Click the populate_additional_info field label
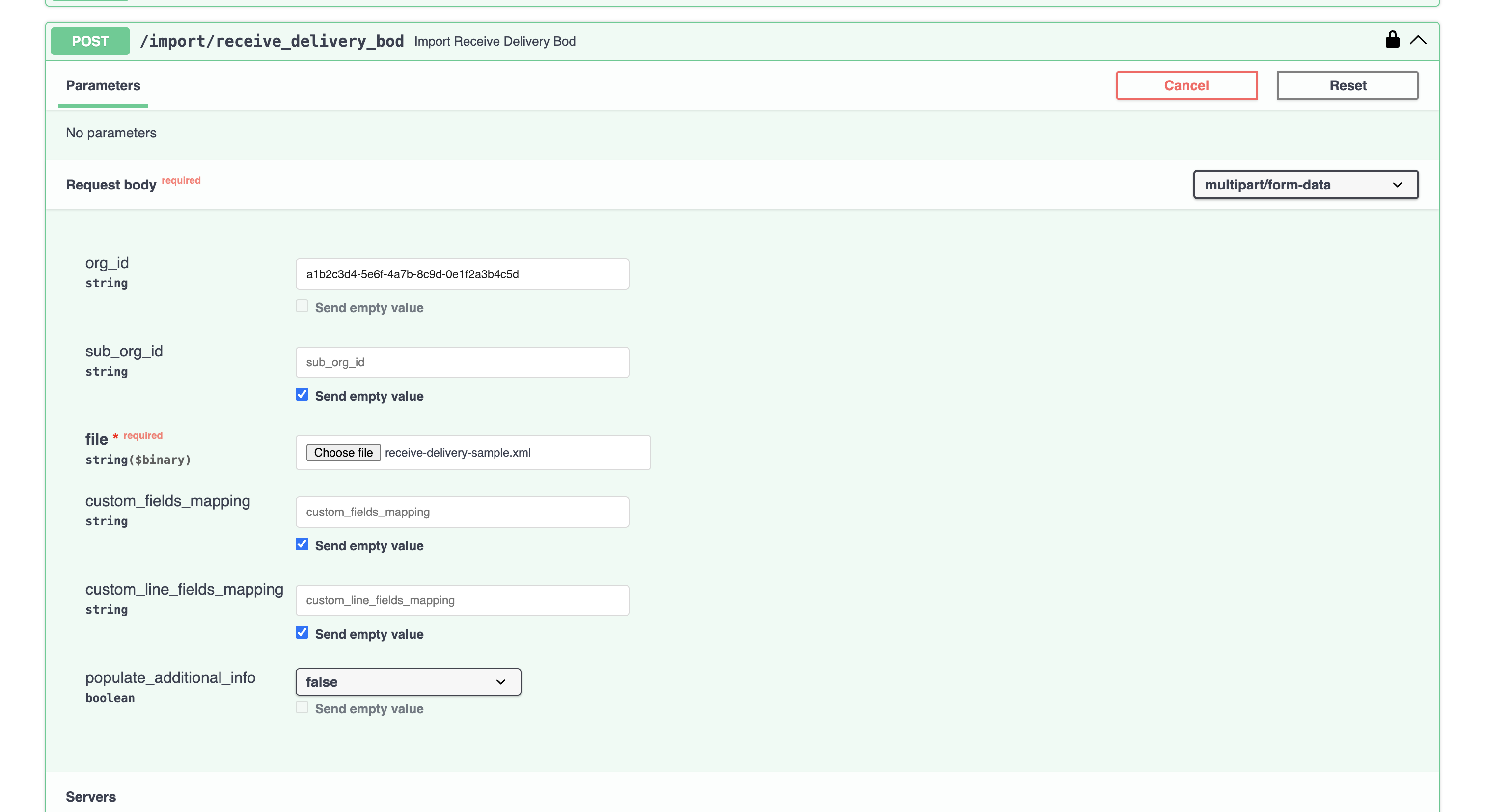Viewport: 1485px width, 812px height. 170,677
